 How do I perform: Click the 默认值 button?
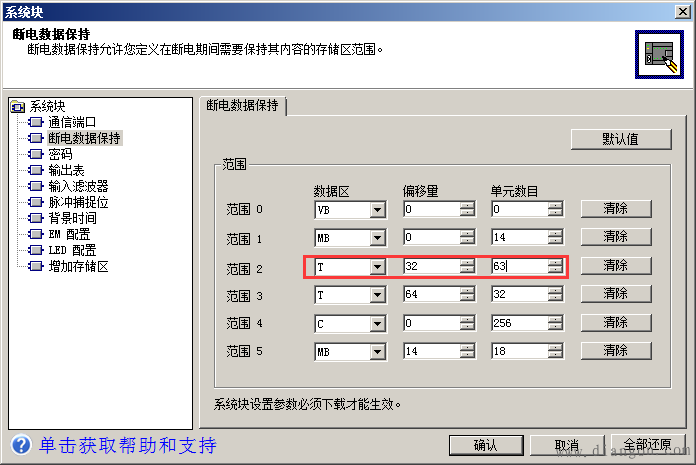point(621,139)
